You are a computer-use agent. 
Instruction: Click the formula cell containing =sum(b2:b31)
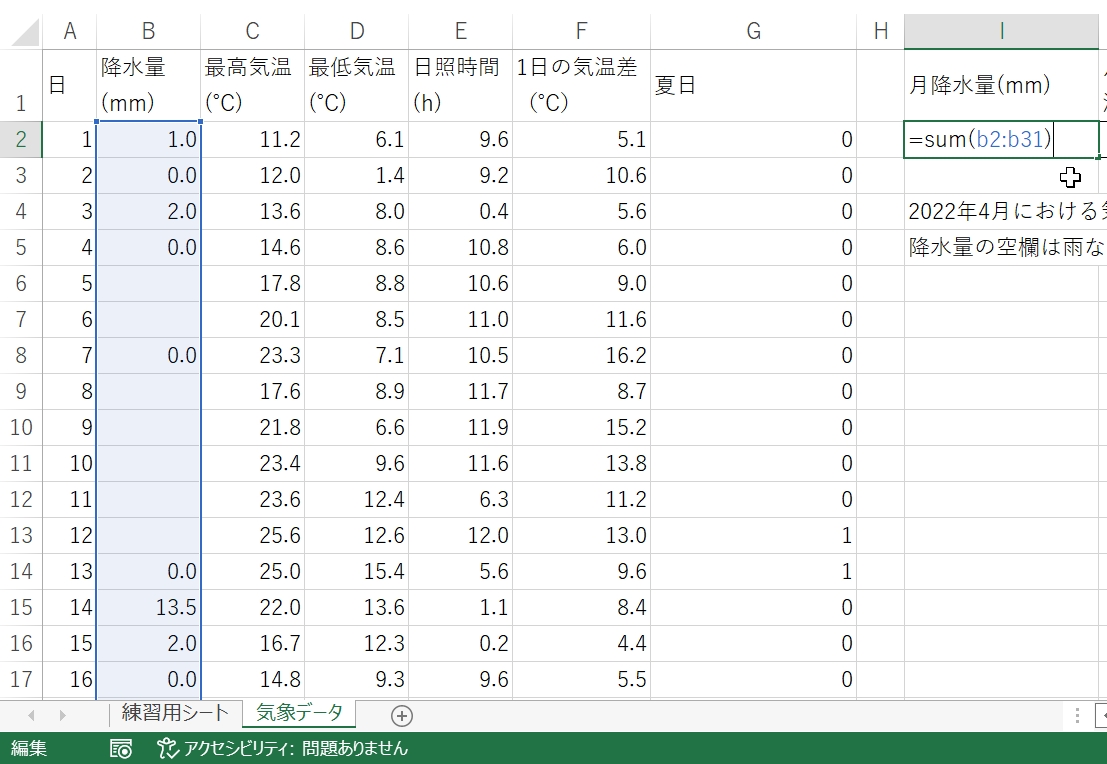[x=1000, y=140]
